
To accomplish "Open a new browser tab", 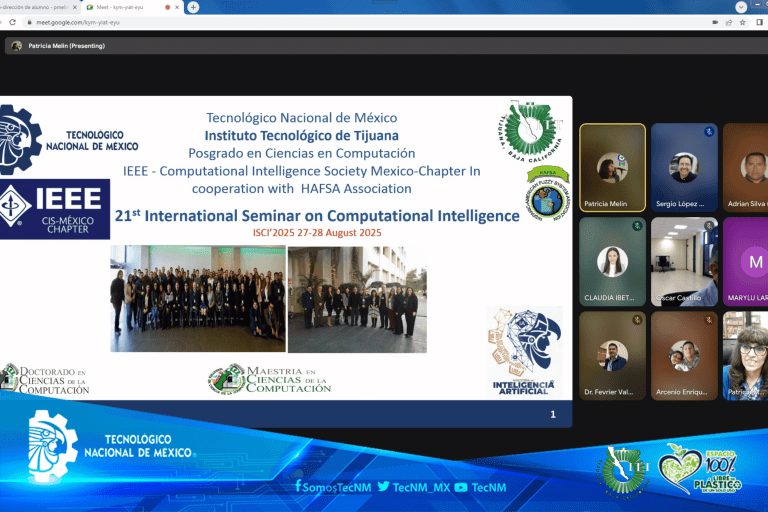I will click(x=193, y=7).
